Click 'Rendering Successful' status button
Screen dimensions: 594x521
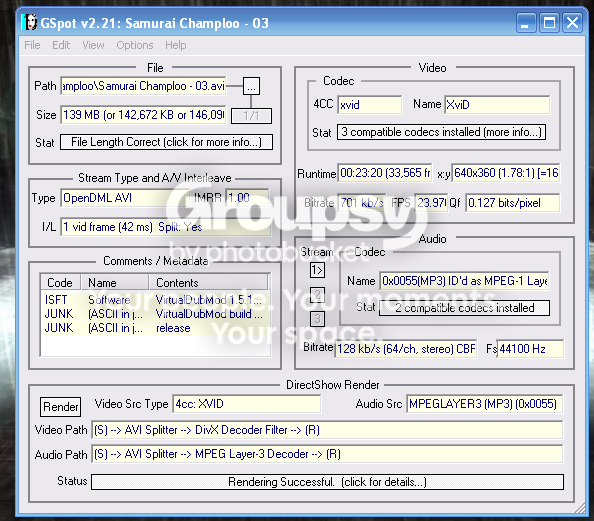tap(327, 482)
